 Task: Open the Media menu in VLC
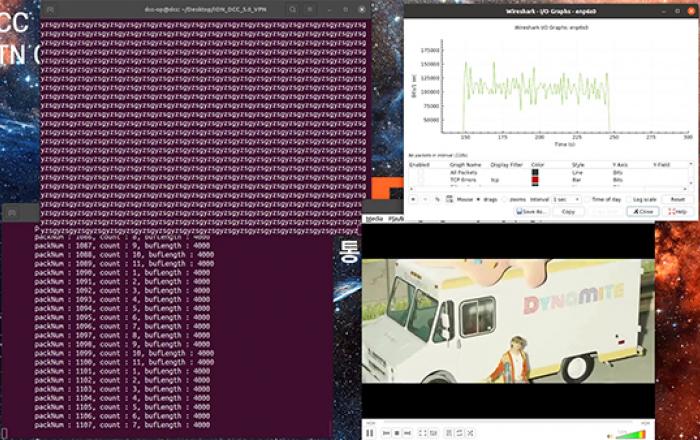(374, 217)
